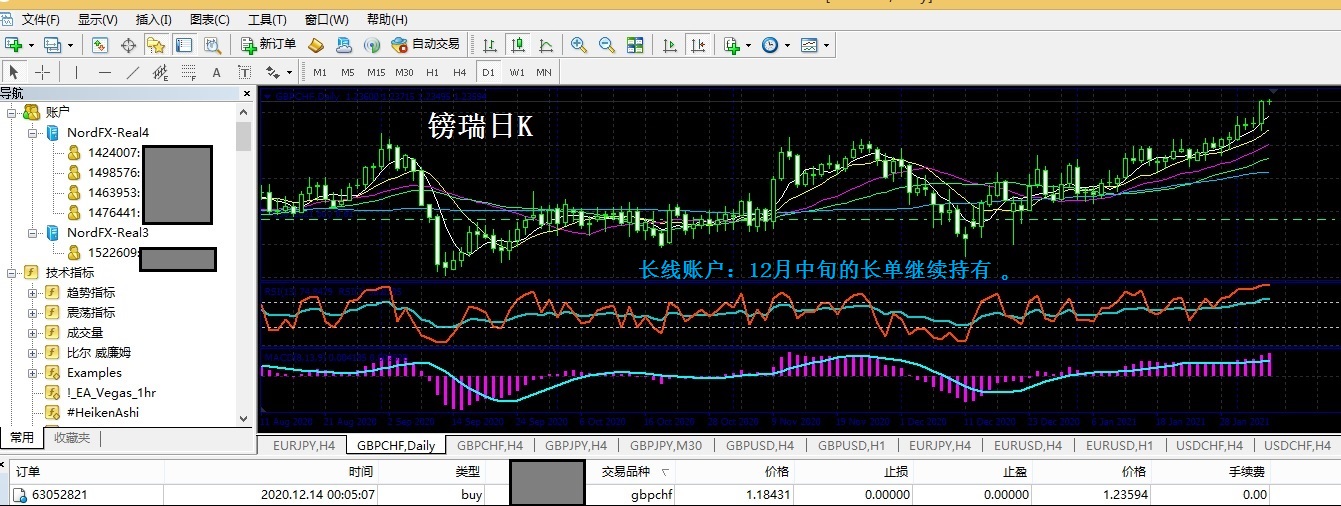
Task: Open the Data Window icon
Action: [128, 45]
